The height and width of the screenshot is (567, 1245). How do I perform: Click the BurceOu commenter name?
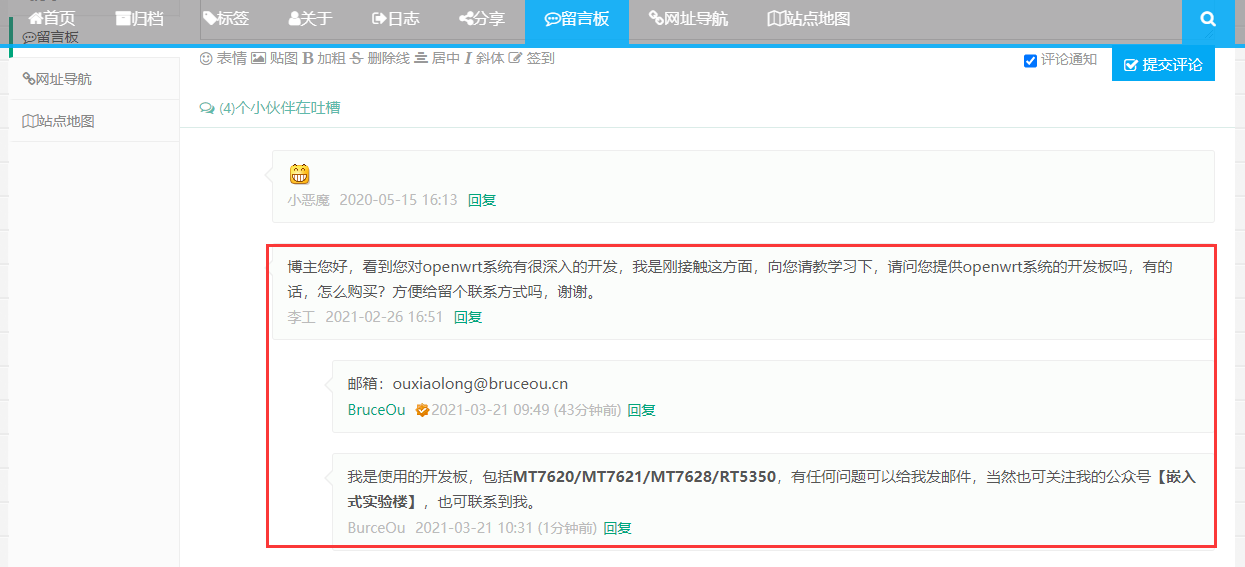click(x=377, y=528)
